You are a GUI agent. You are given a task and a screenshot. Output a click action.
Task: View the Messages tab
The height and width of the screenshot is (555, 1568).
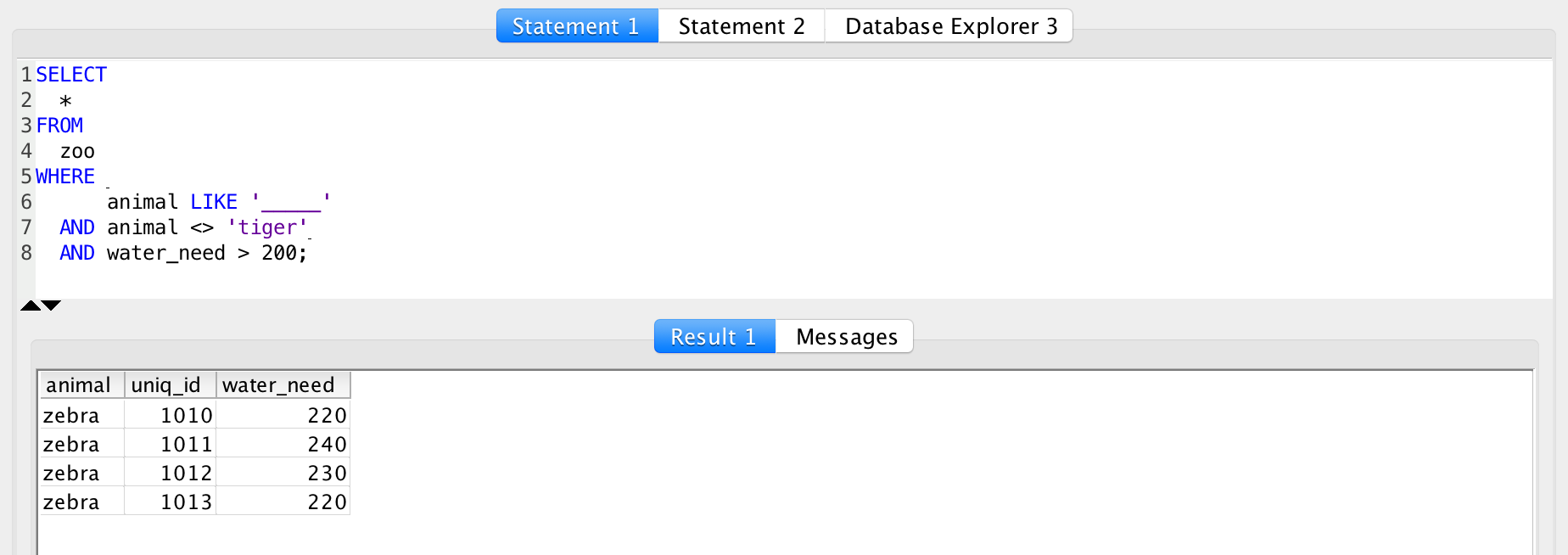(844, 336)
